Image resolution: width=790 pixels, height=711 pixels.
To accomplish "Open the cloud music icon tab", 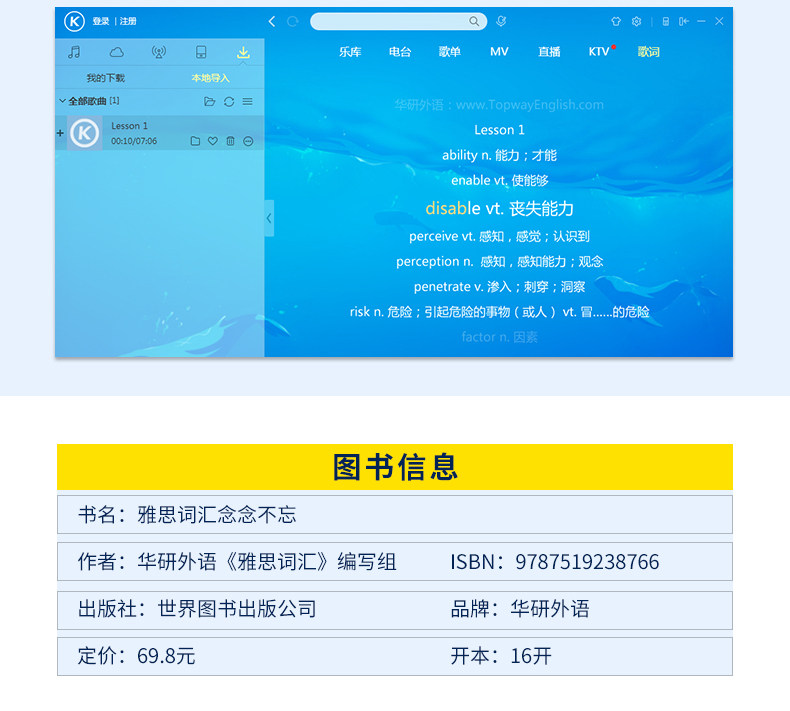I will pos(116,52).
